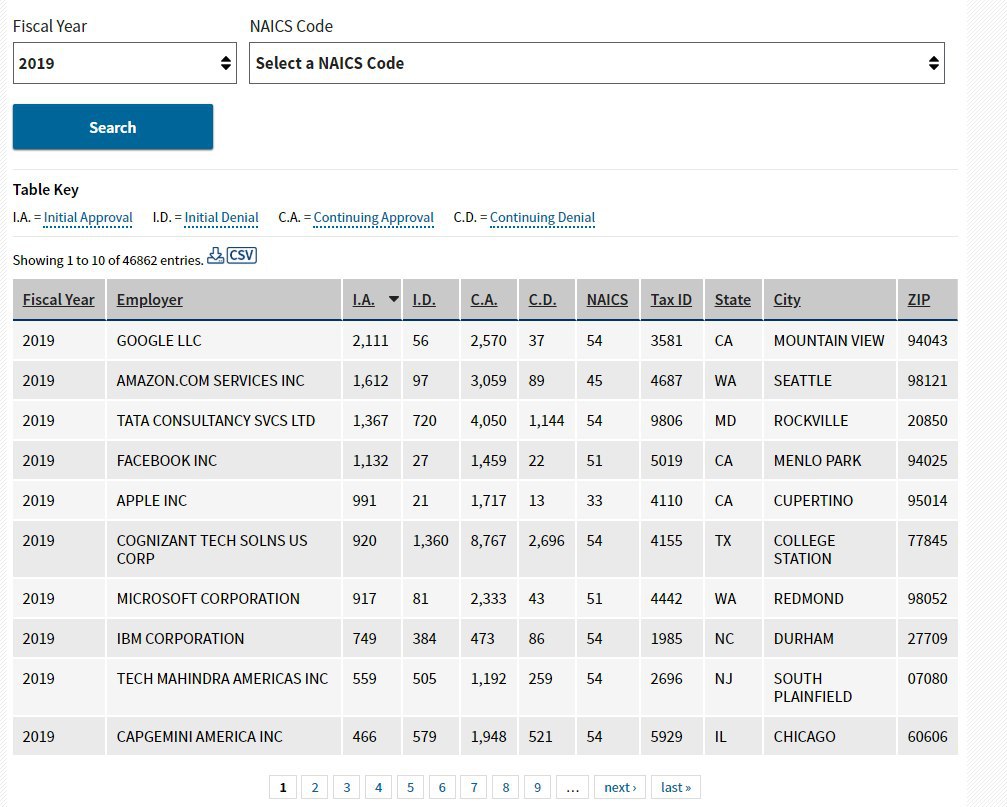
Task: Open the Select a NAICS Code dropdown
Action: tap(597, 63)
